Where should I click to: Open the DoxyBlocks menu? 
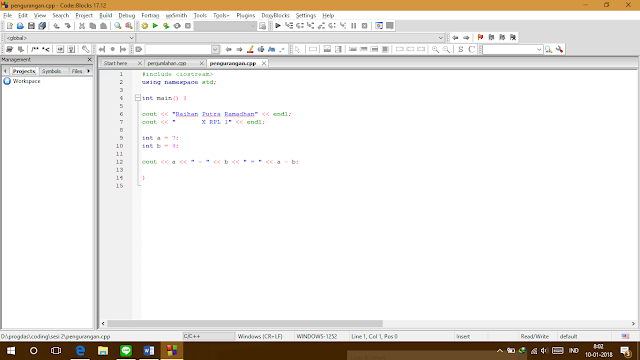pos(276,16)
